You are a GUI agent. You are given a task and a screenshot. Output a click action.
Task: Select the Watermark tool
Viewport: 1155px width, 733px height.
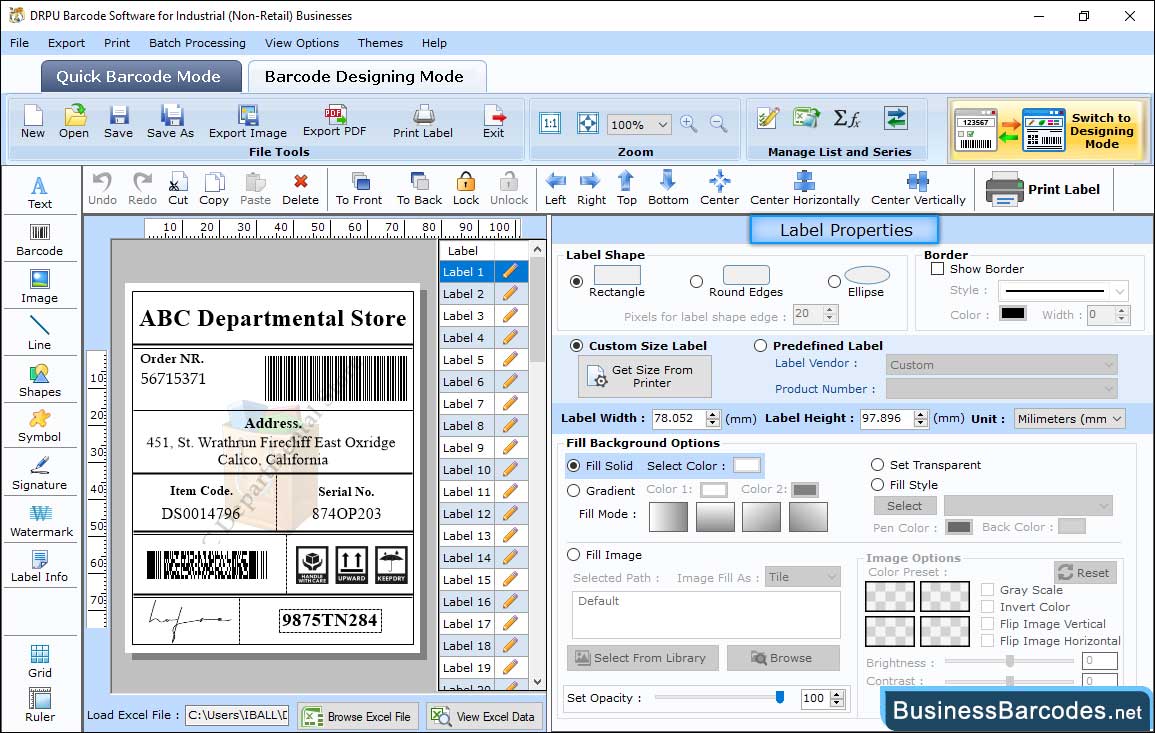pyautogui.click(x=41, y=521)
